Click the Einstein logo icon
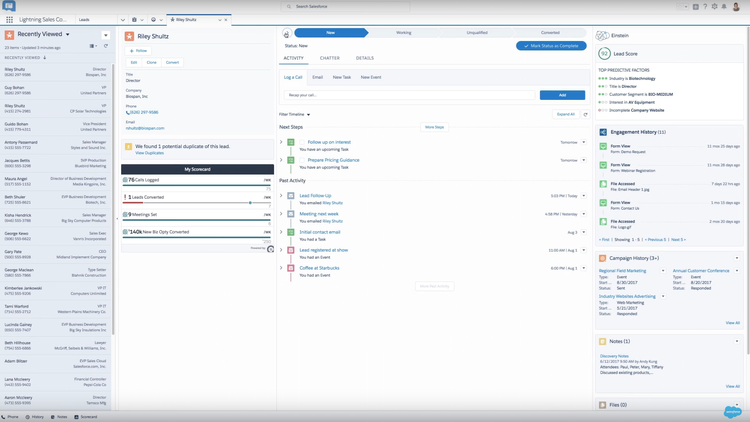This screenshot has height=422, width=750. [602, 35]
